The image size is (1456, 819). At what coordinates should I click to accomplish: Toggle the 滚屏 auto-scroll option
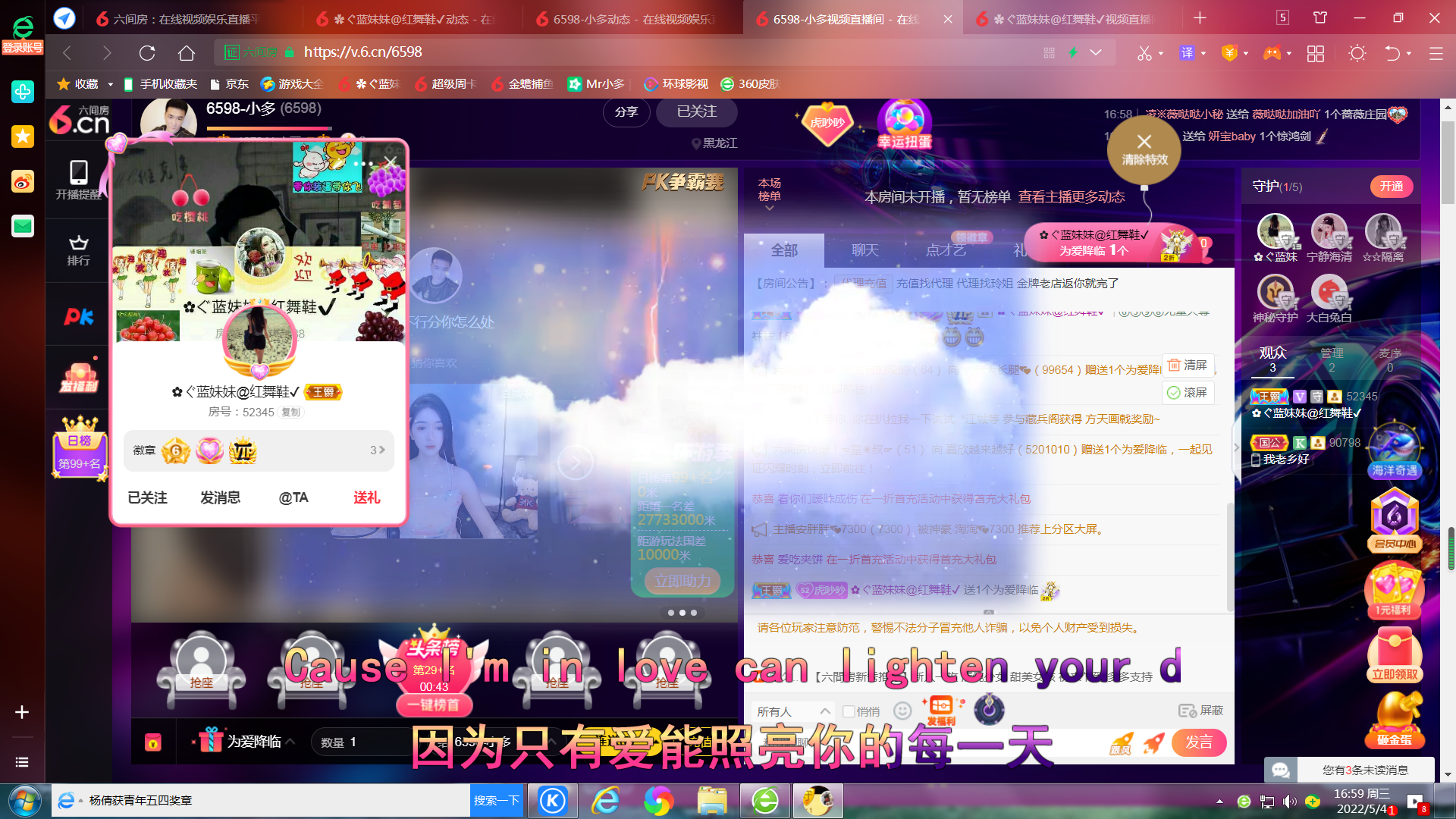(x=1188, y=393)
